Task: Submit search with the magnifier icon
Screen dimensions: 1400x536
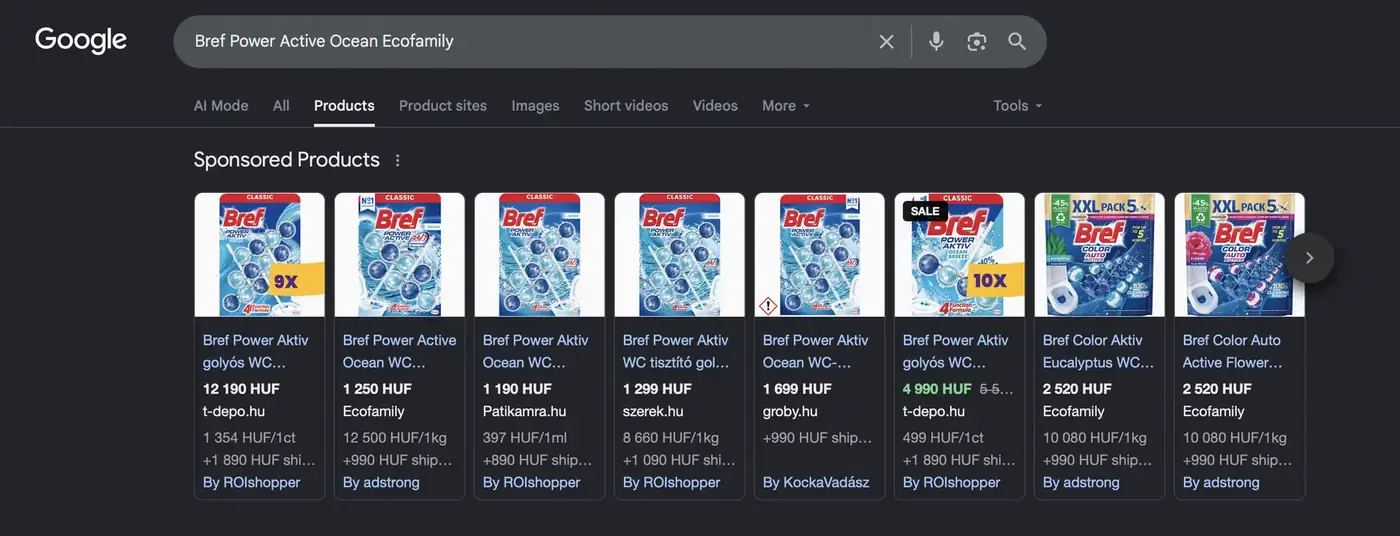Action: click(x=1017, y=41)
